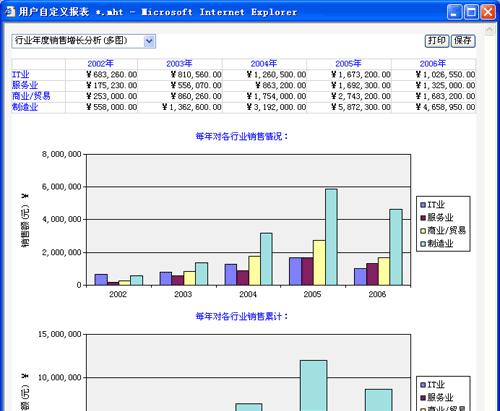Image resolution: width=500 pixels, height=411 pixels.
Task: Click the 2005 bar in the cumulative chart
Action: (x=314, y=386)
